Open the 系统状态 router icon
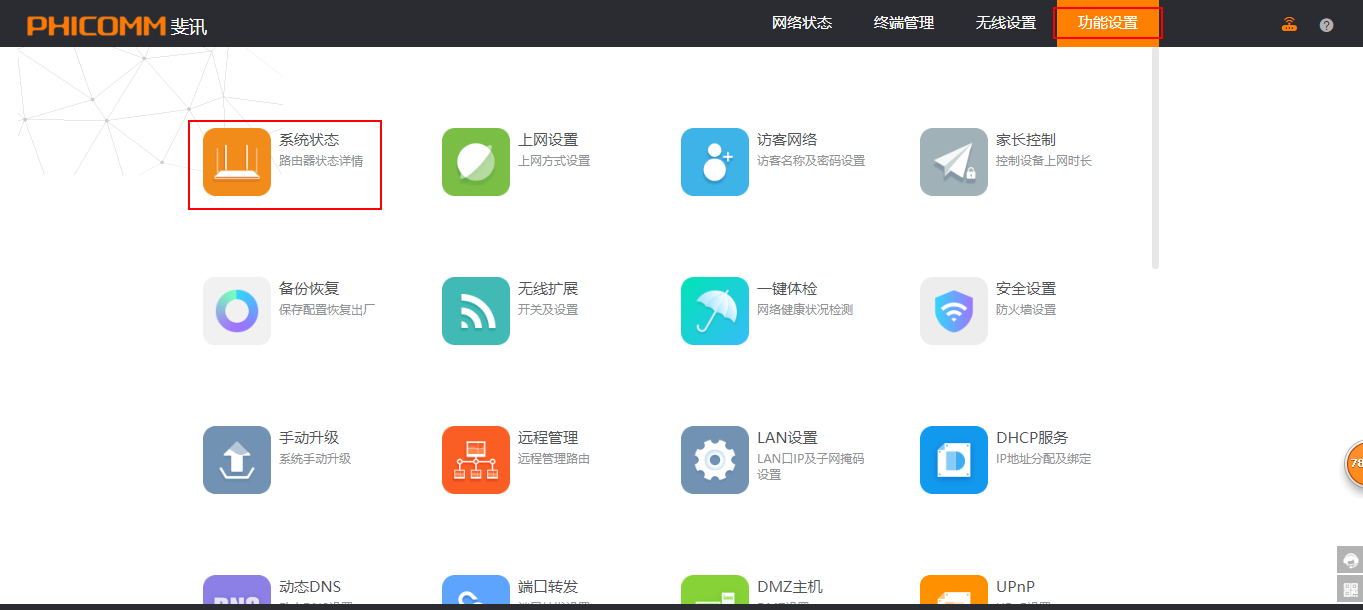Image resolution: width=1363 pixels, height=610 pixels. [237, 162]
